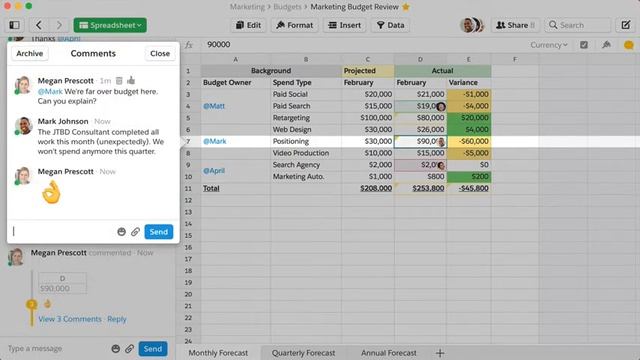Open the Format menu
640x360 pixels.
pos(295,25)
